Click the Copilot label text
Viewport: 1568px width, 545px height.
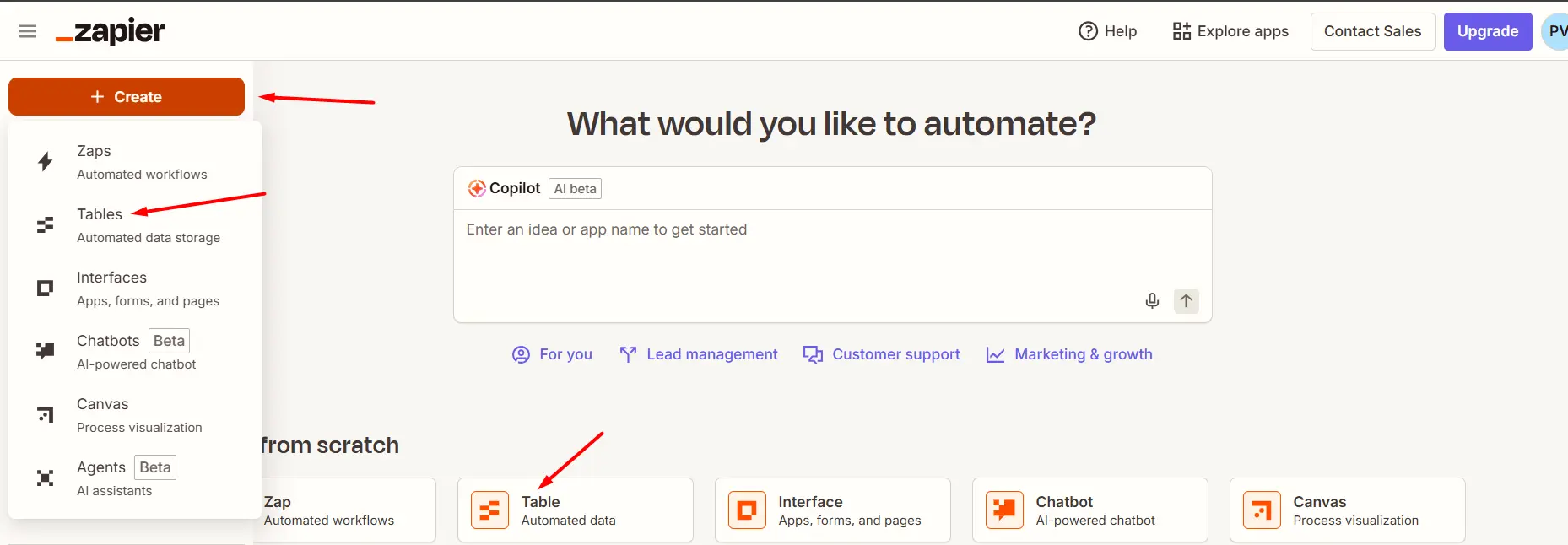point(515,188)
